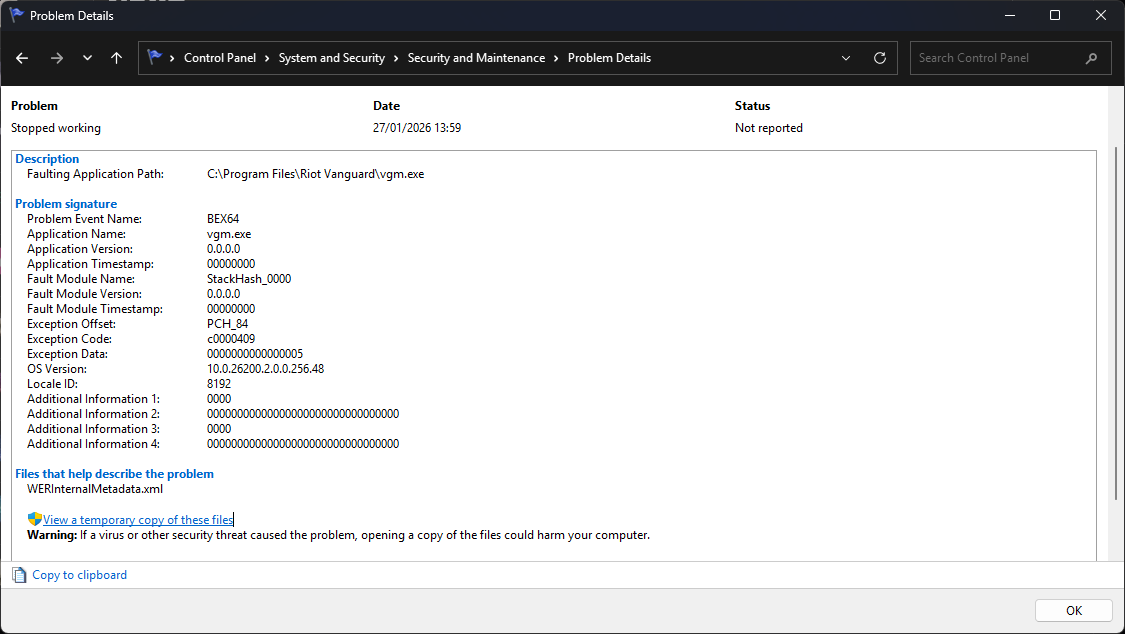Click the clipboard icon beside Copy

click(x=19, y=574)
